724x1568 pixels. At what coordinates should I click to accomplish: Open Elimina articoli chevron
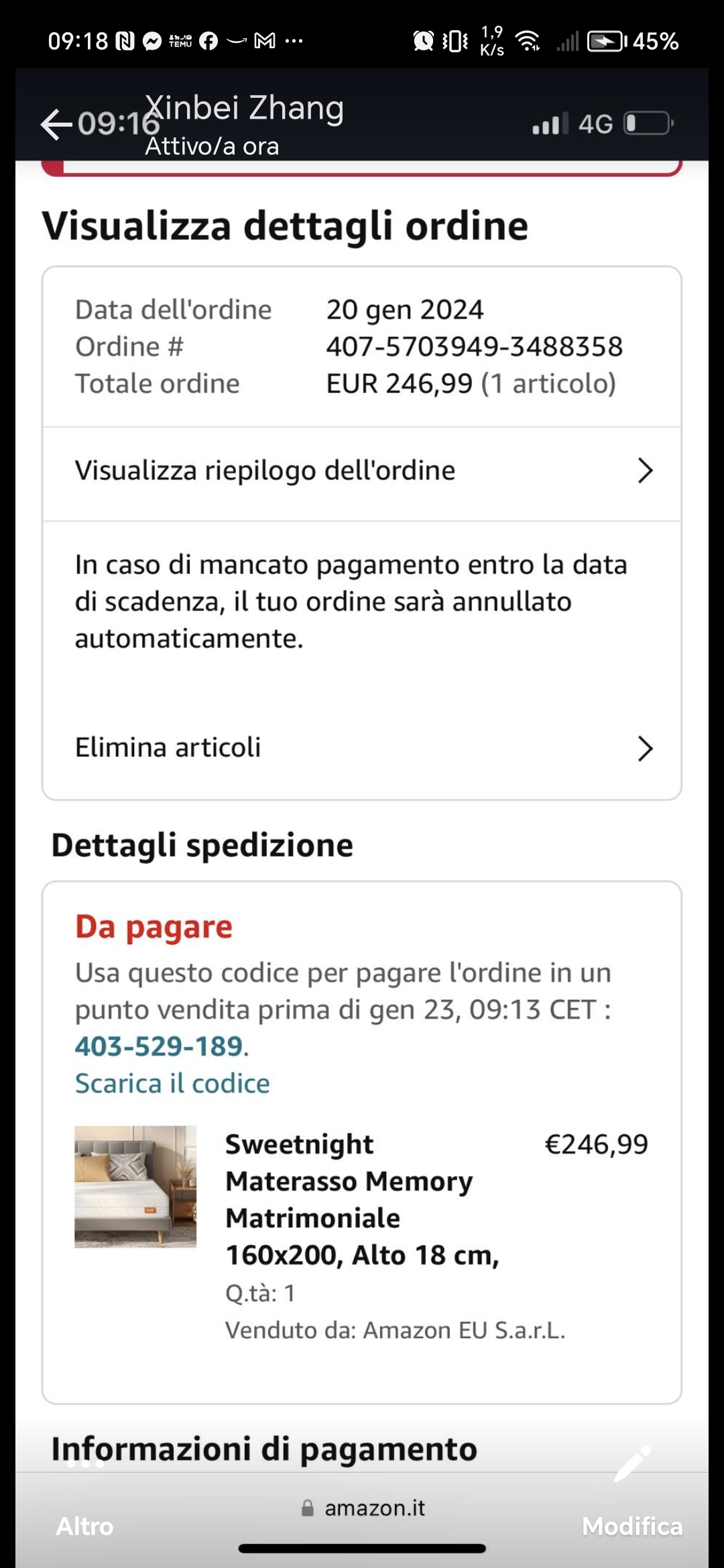point(645,748)
